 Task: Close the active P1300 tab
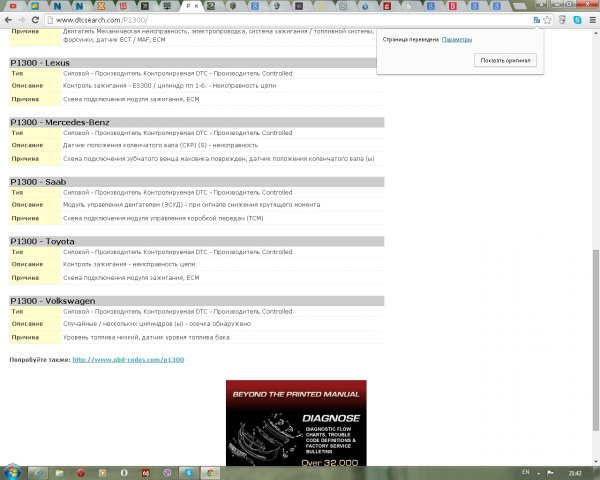coord(197,6)
